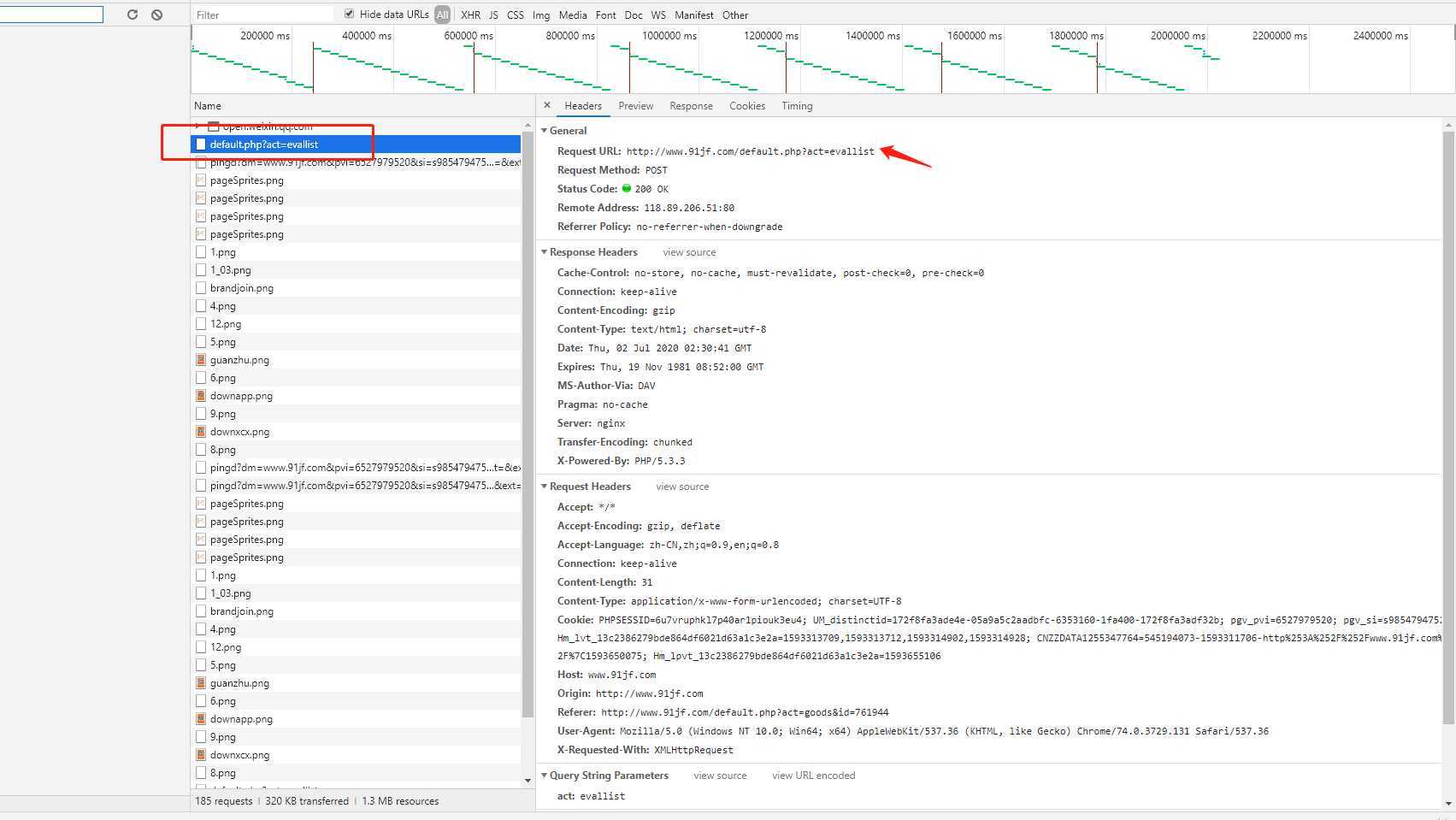
Task: Click the 2400000 ms timeline label
Action: (1381, 36)
